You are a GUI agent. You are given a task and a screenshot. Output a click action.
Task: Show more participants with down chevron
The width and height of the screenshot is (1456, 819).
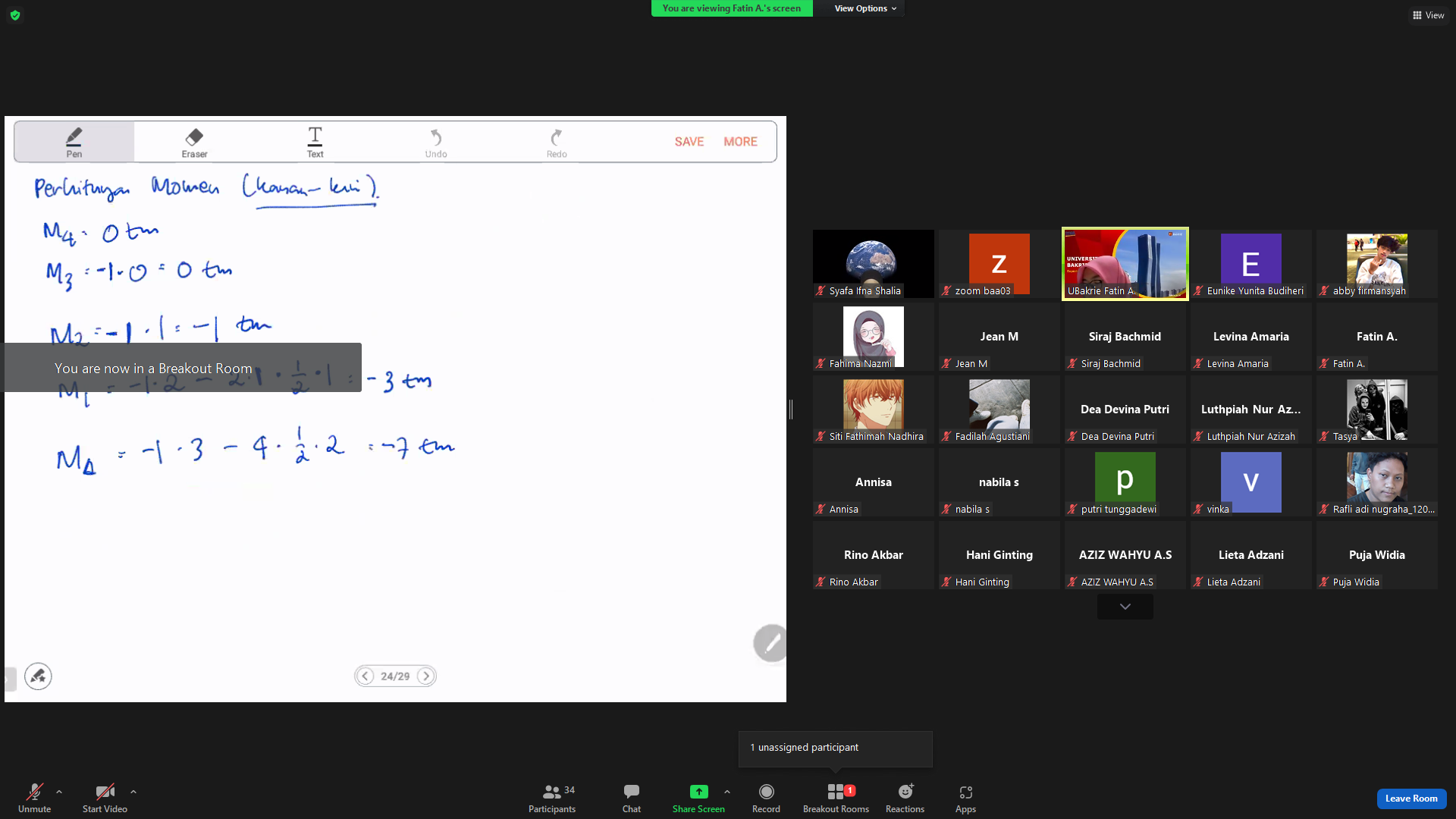pyautogui.click(x=1125, y=607)
